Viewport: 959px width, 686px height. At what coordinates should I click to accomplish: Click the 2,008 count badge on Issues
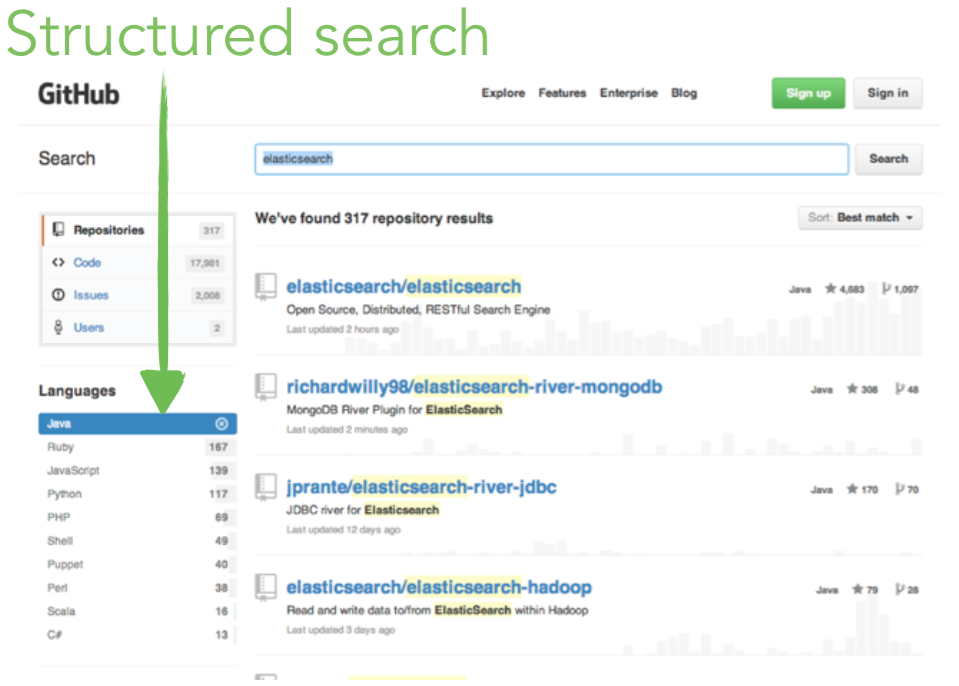pos(207,295)
